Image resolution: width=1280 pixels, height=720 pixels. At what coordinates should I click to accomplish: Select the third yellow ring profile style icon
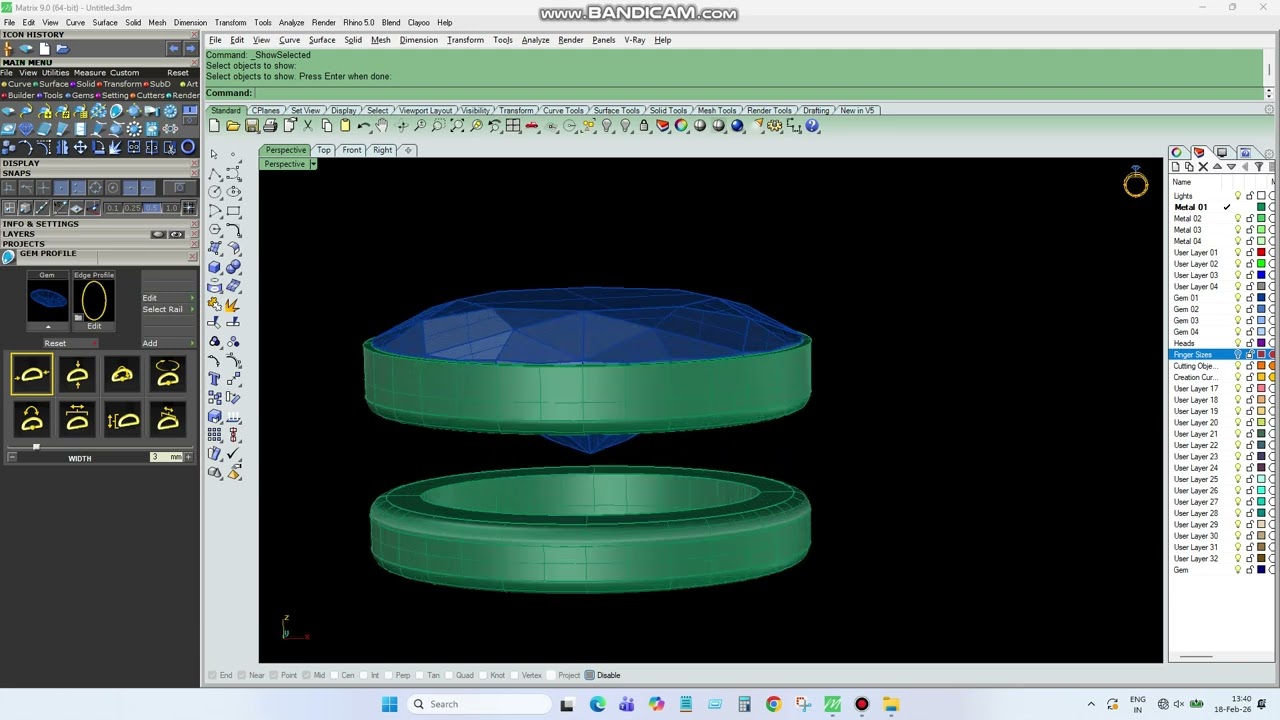pos(122,375)
